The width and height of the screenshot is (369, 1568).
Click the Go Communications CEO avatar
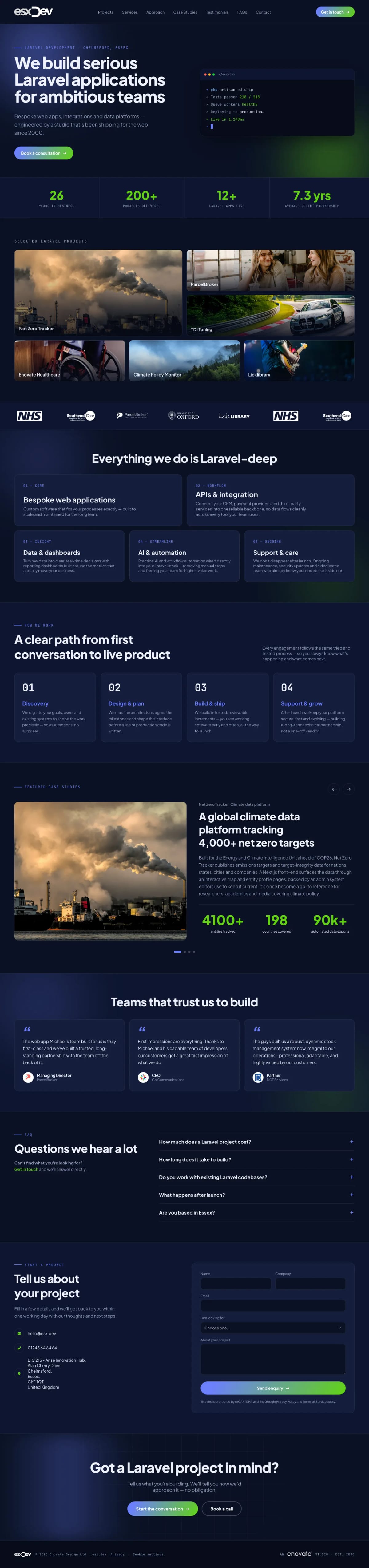[143, 1077]
